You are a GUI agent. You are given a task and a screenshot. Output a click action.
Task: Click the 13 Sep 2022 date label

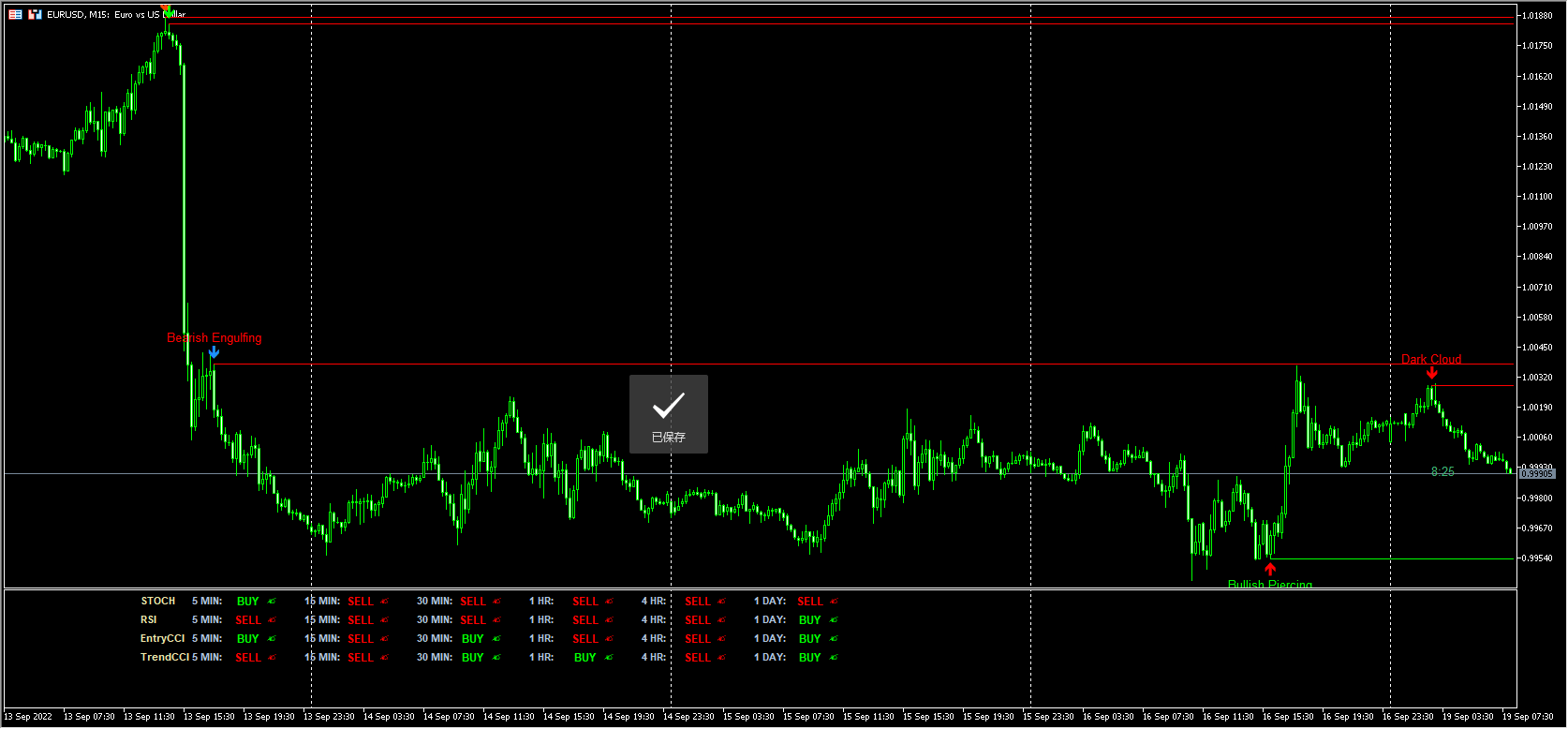[28, 717]
